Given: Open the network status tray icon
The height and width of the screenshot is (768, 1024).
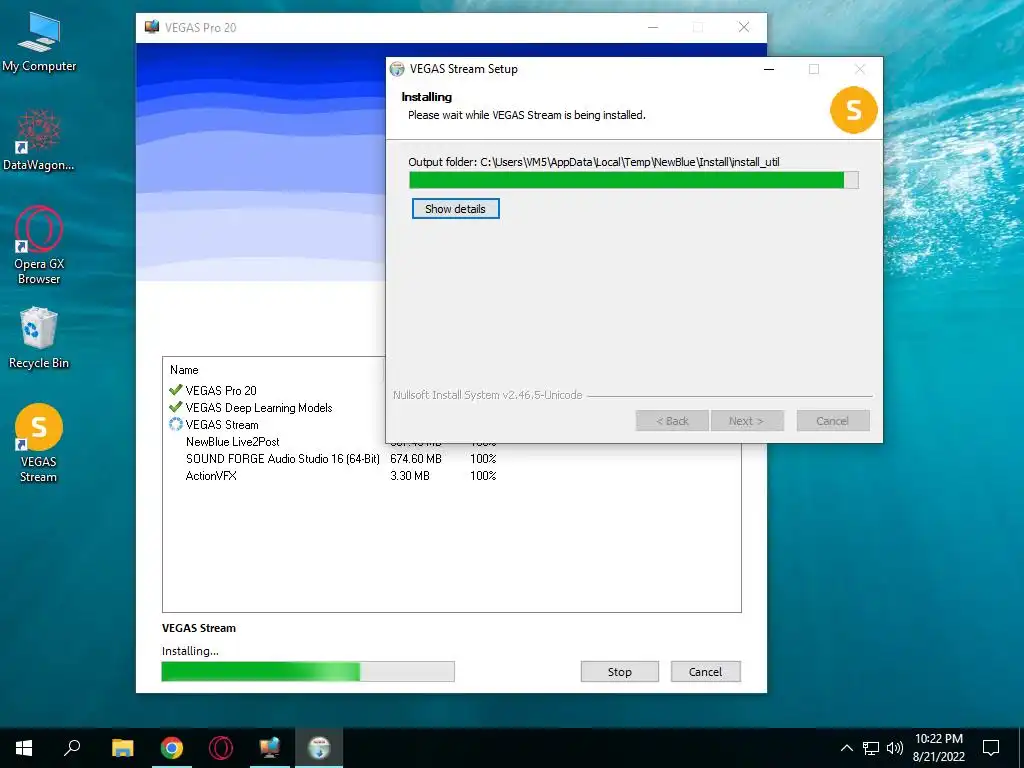Looking at the screenshot, I should (871, 748).
